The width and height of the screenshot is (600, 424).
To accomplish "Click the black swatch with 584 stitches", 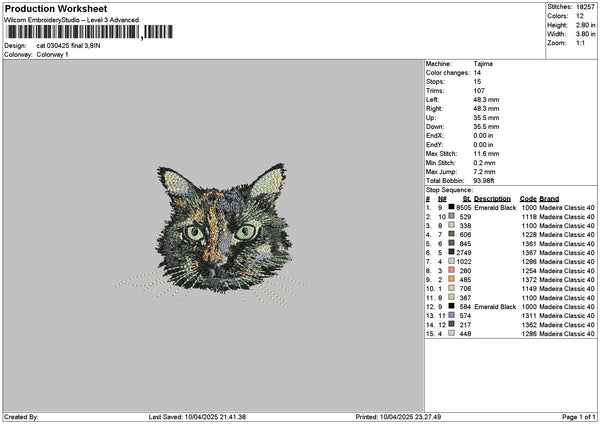I will coord(452,307).
